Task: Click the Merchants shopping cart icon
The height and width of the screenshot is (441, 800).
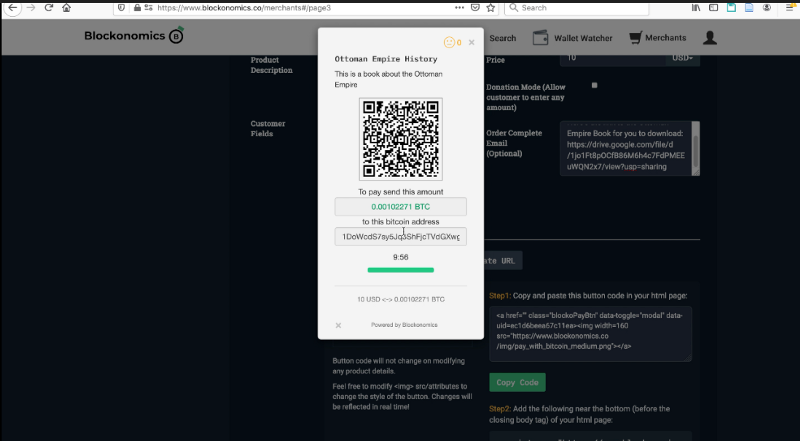Action: [635, 38]
